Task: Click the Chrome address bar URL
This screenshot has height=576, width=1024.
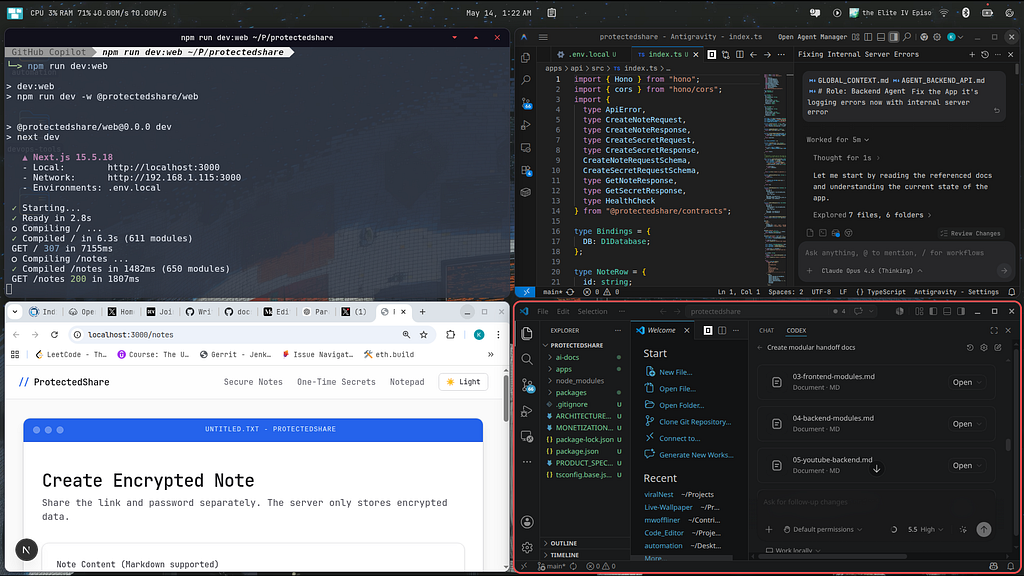Action: 131,334
